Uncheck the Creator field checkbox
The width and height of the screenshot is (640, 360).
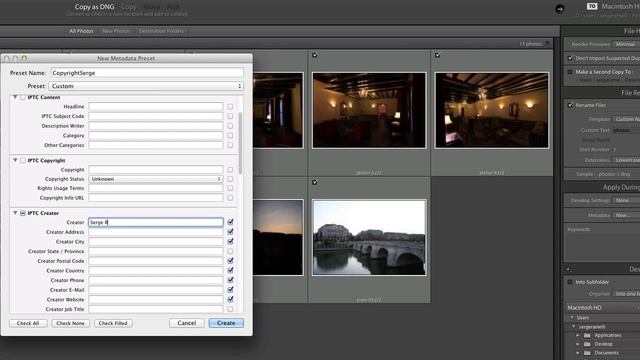(230, 222)
